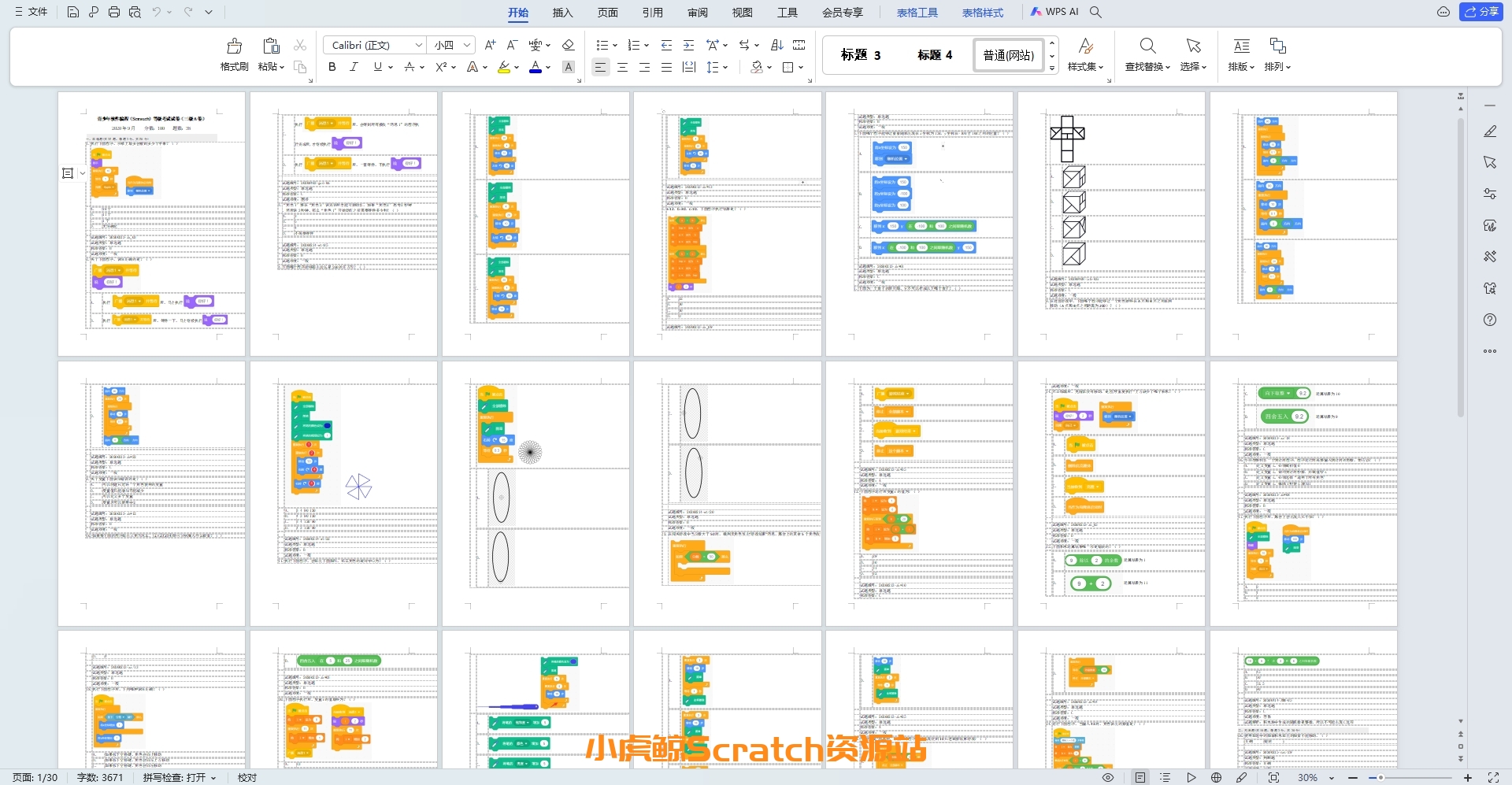Increase paragraph indent
1512x785 pixels.
689,45
